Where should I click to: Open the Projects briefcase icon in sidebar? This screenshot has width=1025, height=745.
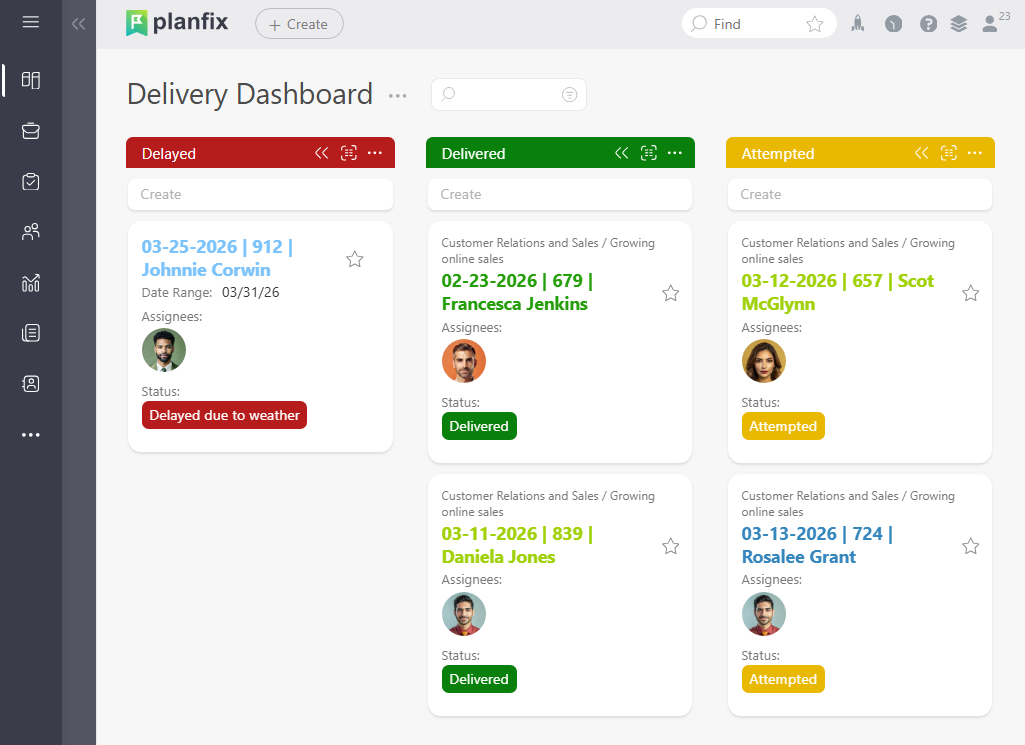(30, 130)
